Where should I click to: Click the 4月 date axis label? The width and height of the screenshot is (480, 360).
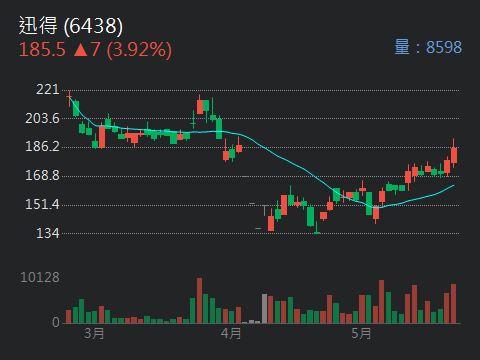click(231, 333)
